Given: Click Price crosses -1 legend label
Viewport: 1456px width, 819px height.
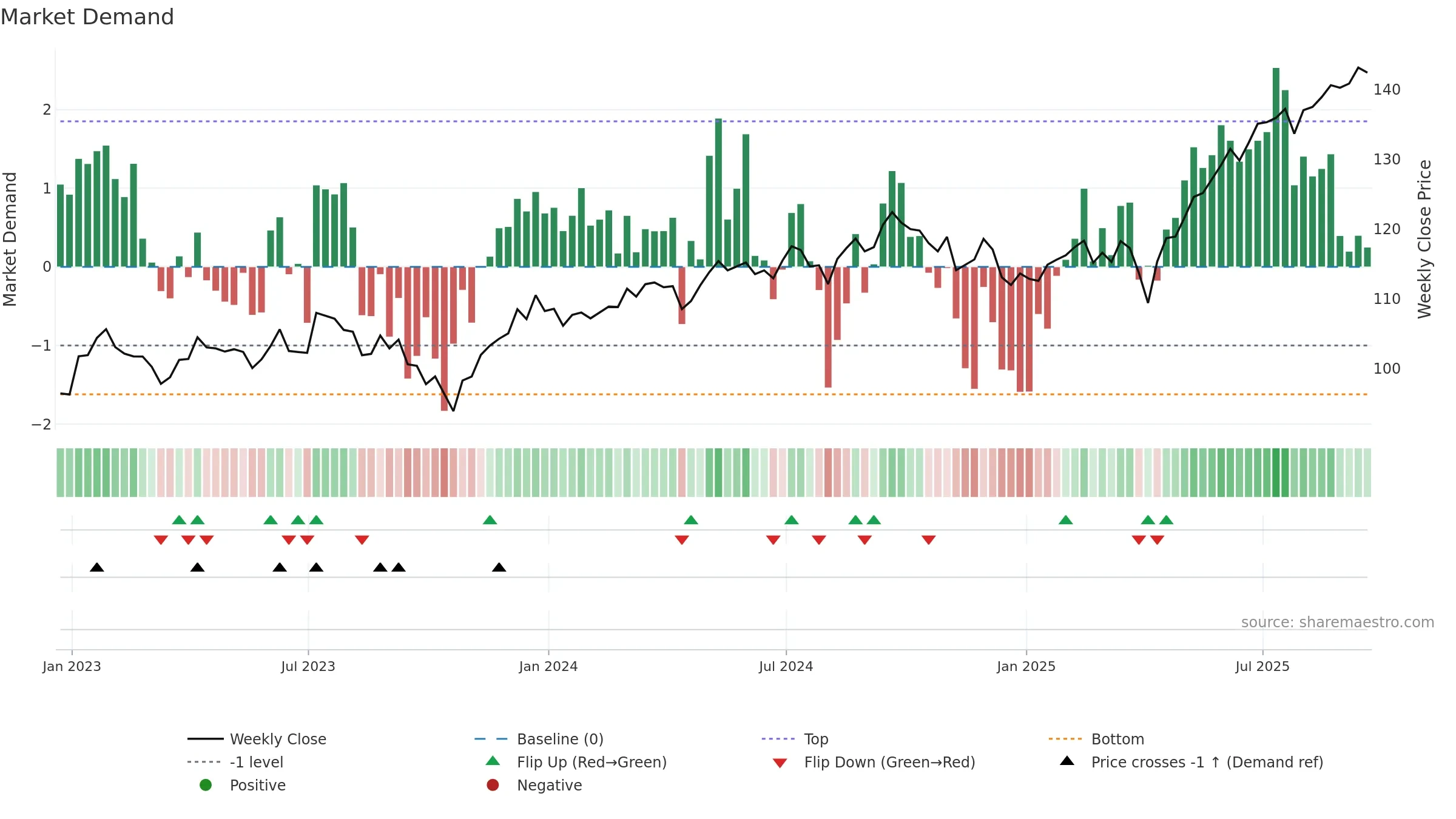Looking at the screenshot, I should pos(1207,762).
